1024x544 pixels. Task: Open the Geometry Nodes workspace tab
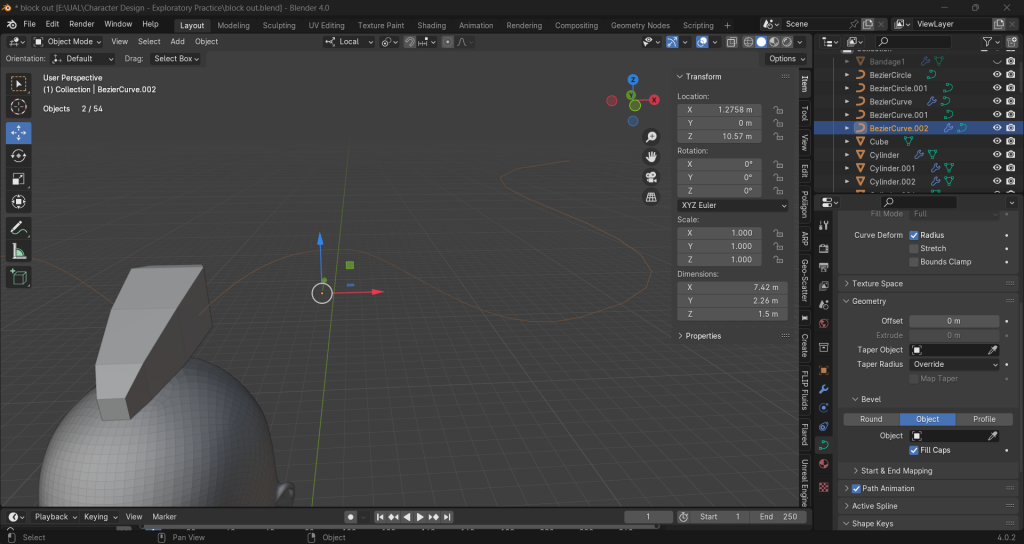click(640, 25)
